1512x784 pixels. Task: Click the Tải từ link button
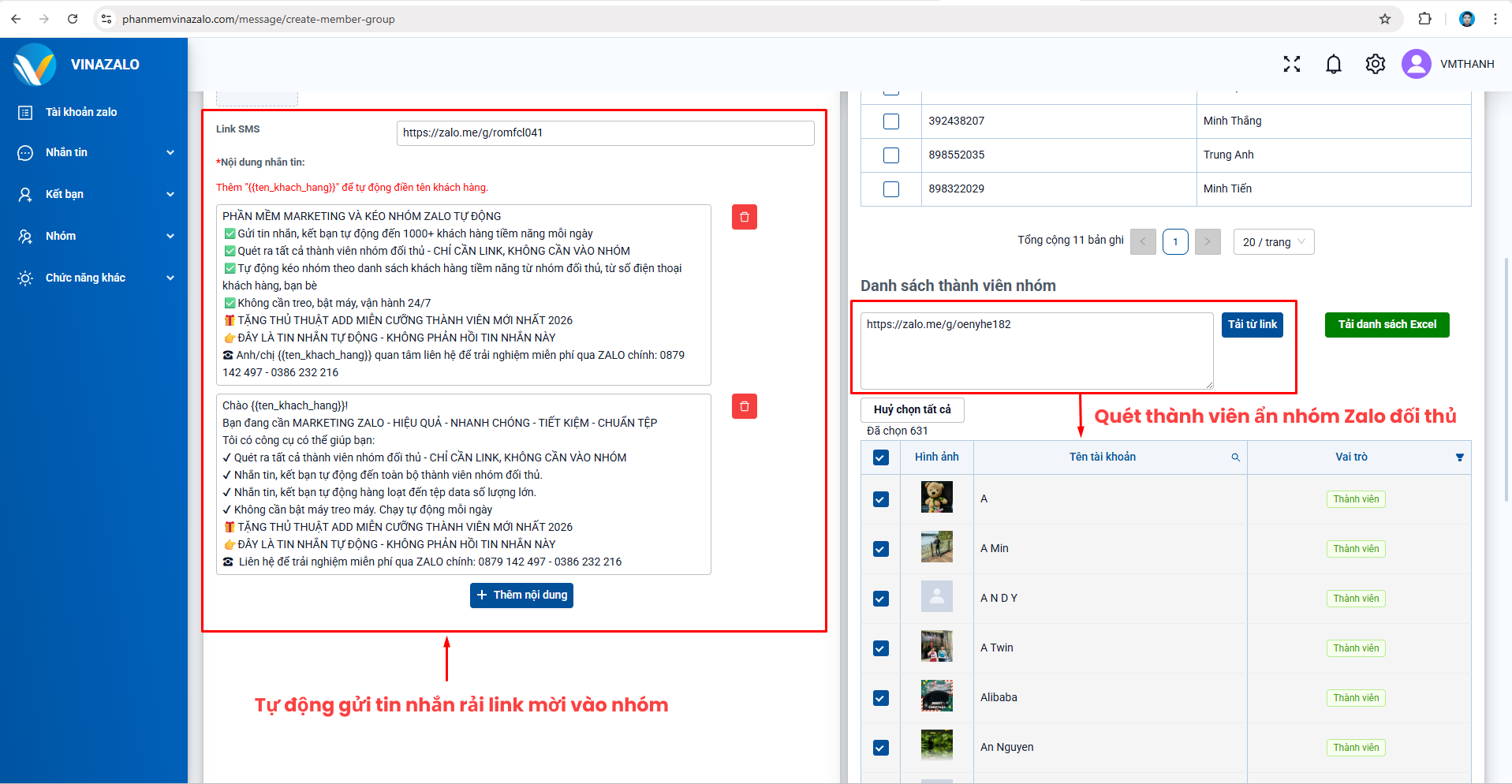click(x=1252, y=324)
